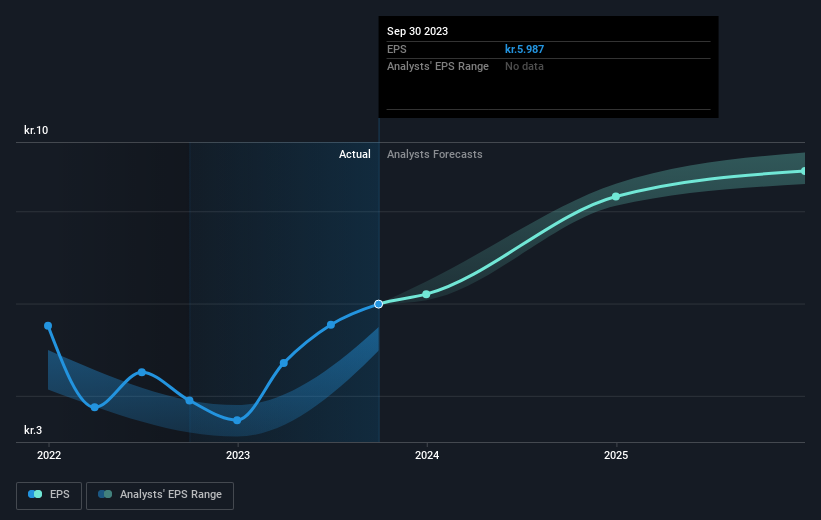
Task: Click the 'Analysts' EPS Range' tooltip row label
Action: coord(438,67)
